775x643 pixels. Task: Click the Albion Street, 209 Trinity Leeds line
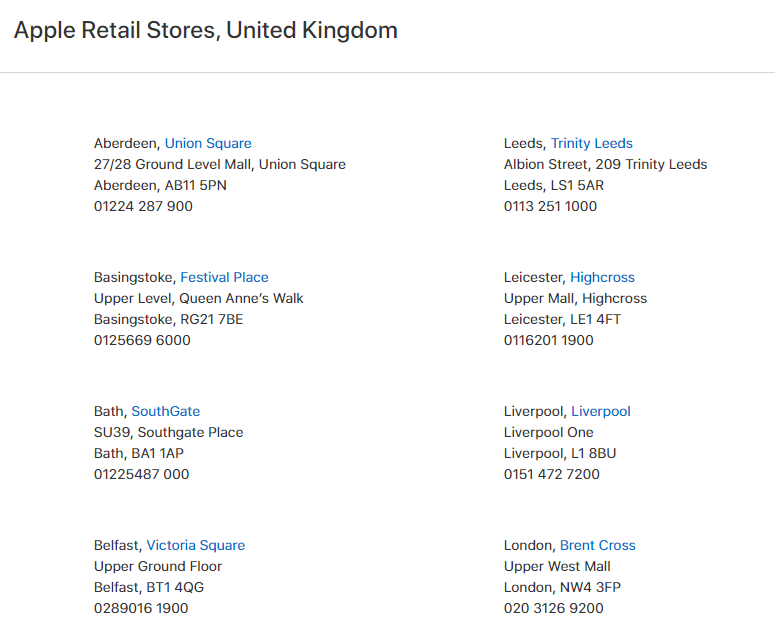point(605,164)
